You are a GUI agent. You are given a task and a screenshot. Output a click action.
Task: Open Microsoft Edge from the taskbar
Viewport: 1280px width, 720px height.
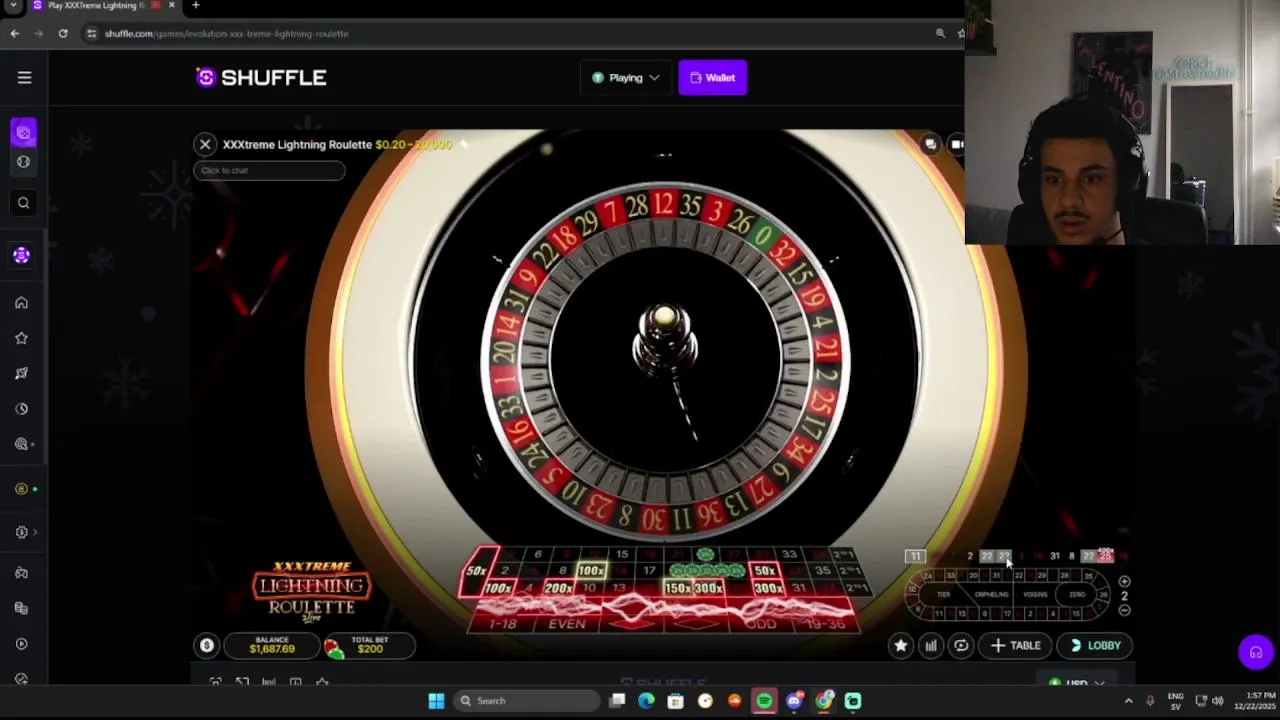[646, 701]
